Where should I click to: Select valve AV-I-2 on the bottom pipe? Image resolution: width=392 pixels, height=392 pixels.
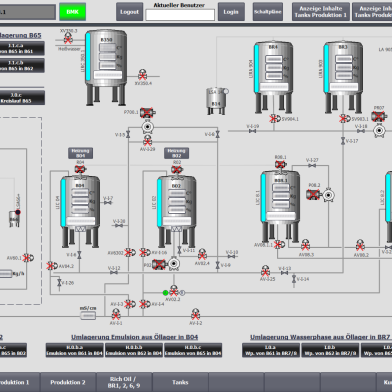click(x=195, y=314)
